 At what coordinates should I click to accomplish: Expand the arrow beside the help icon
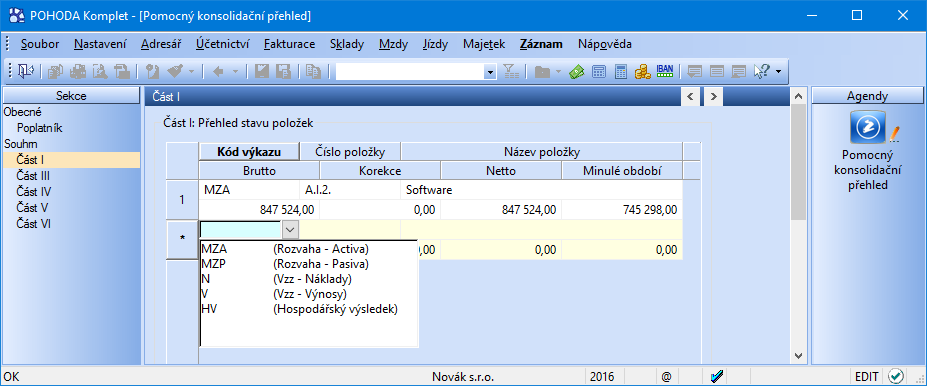[779, 72]
